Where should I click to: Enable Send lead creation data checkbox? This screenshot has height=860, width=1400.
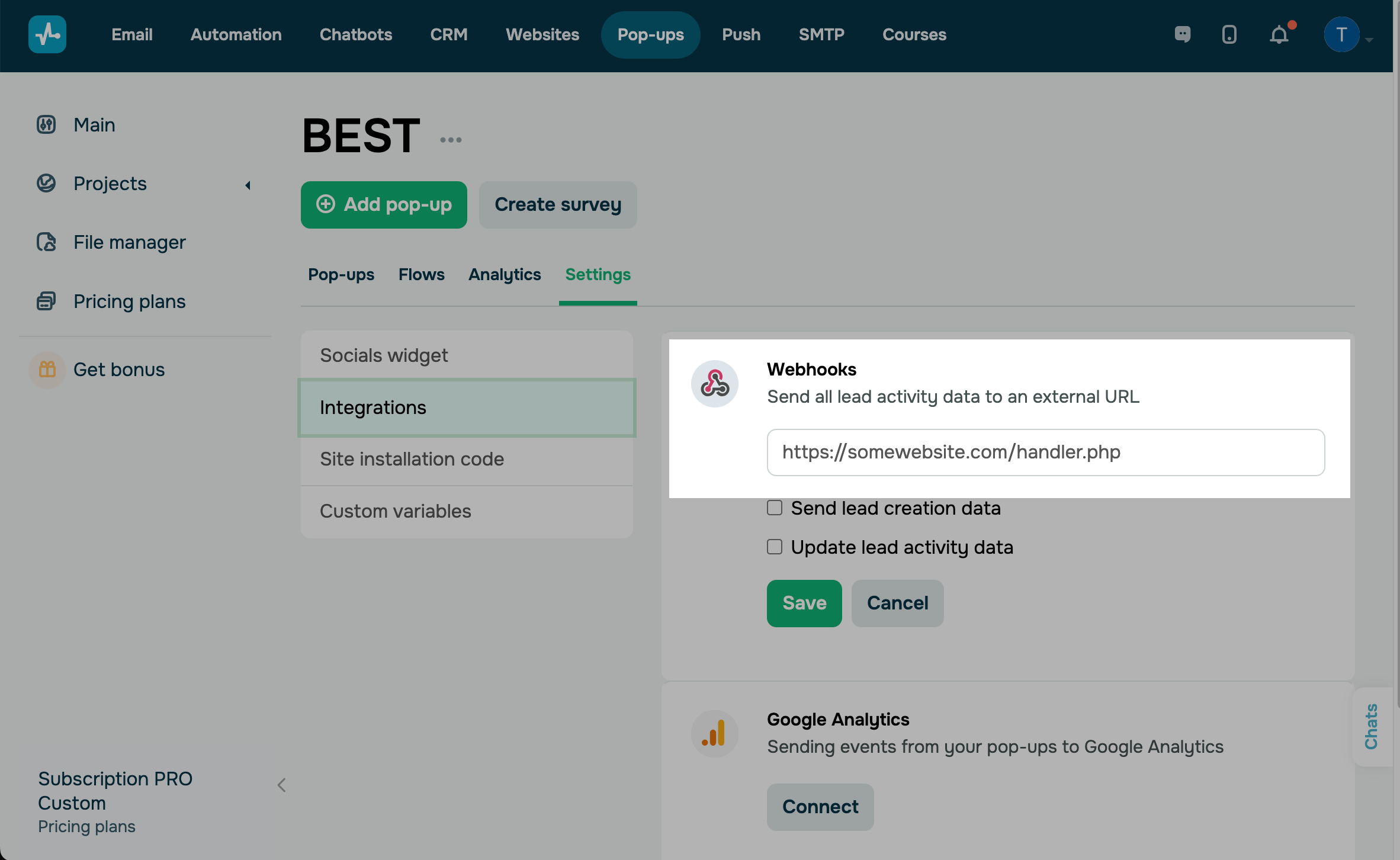775,508
